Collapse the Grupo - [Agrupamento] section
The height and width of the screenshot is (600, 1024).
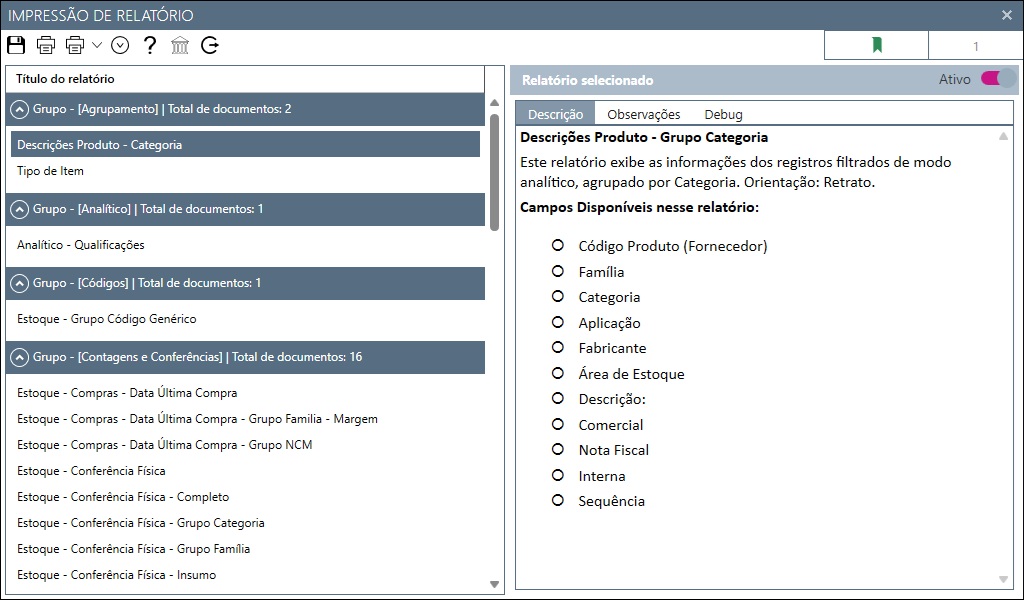click(20, 109)
